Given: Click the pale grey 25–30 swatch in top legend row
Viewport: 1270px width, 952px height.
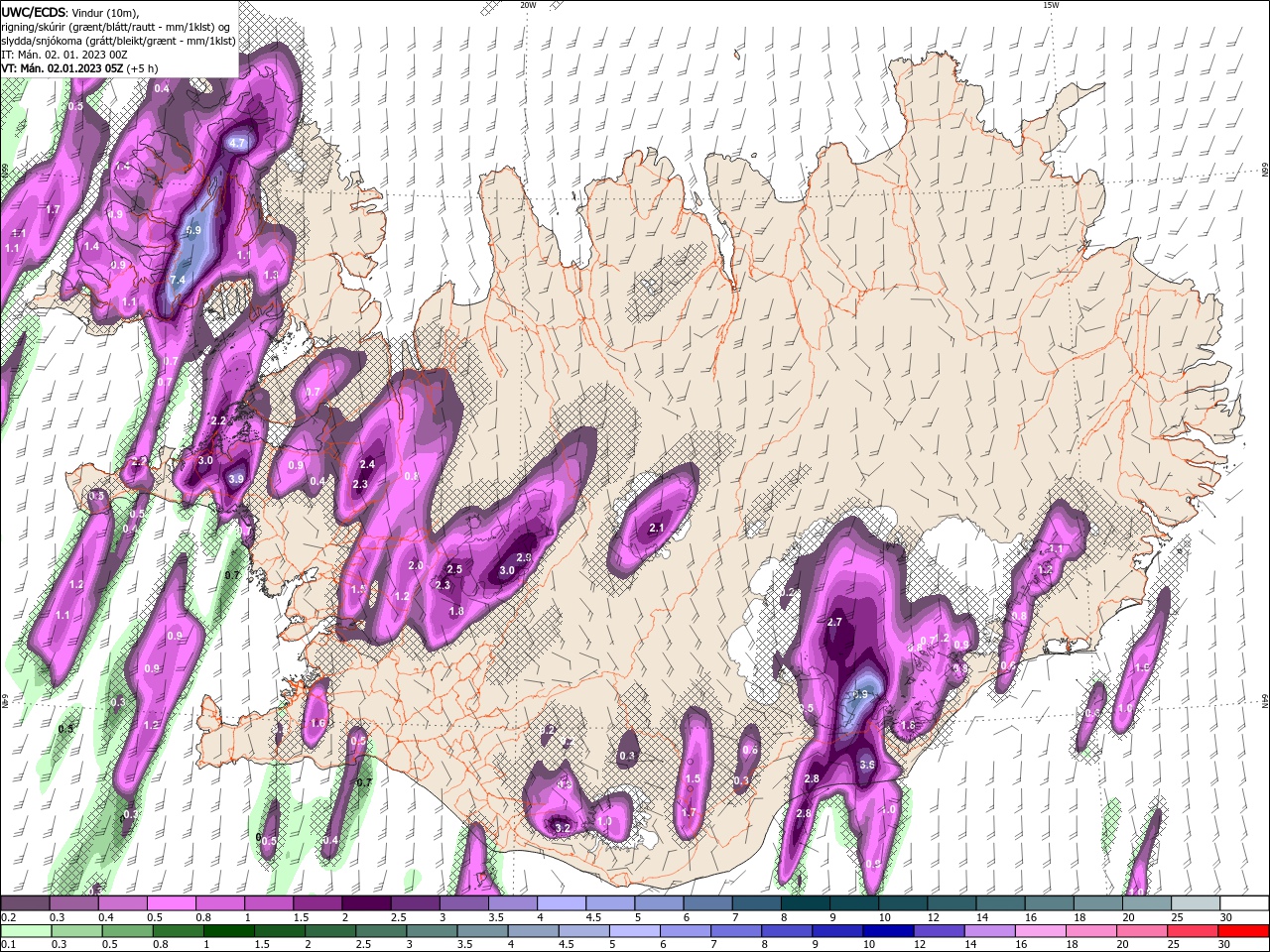Looking at the screenshot, I should click(x=1197, y=903).
